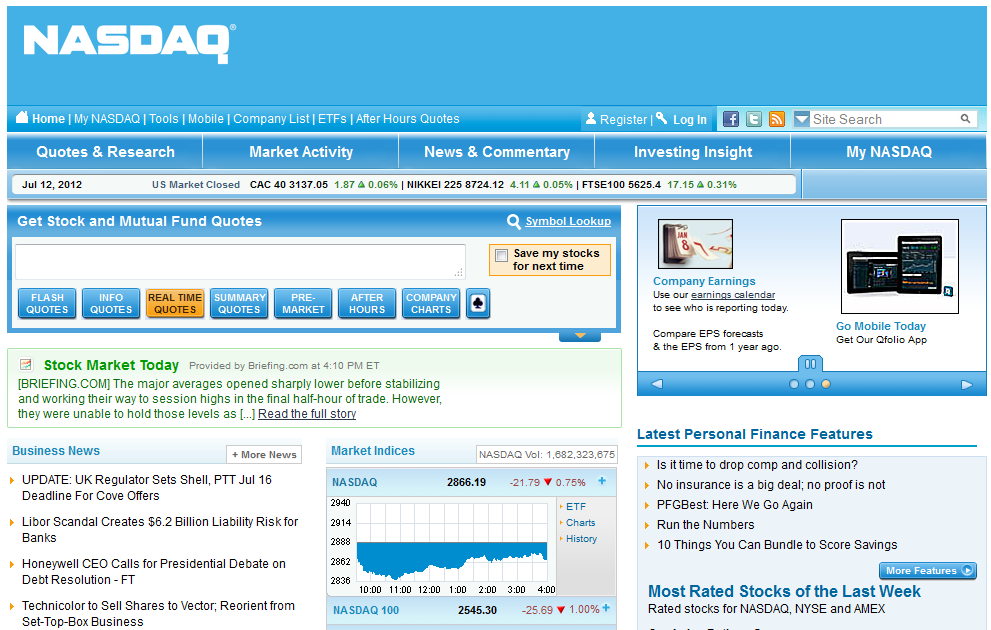Open ETF link beside NASDAQ chart
The image size is (991, 630).
pos(576,507)
